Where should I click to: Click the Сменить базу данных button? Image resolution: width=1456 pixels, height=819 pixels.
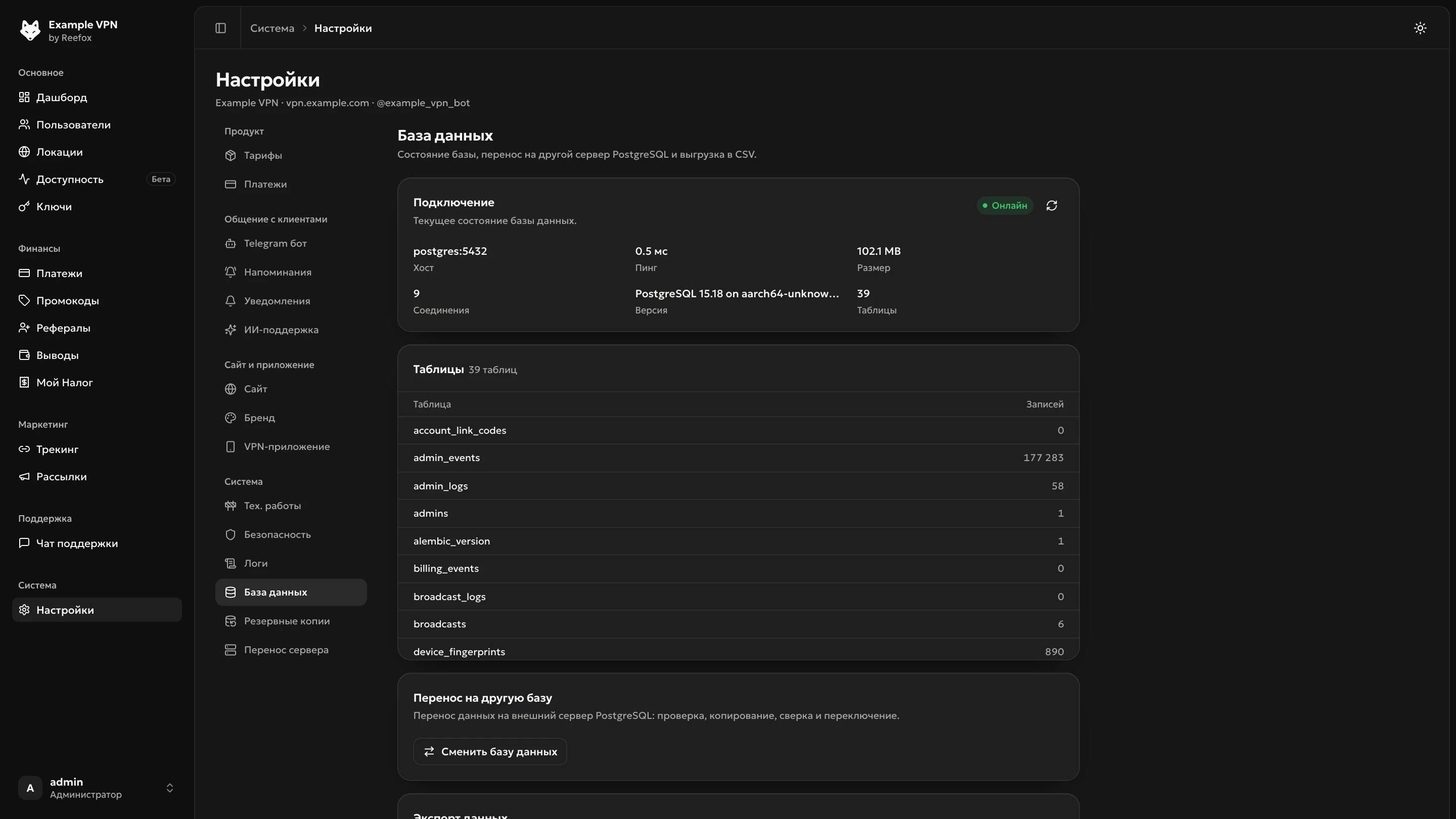click(x=489, y=751)
